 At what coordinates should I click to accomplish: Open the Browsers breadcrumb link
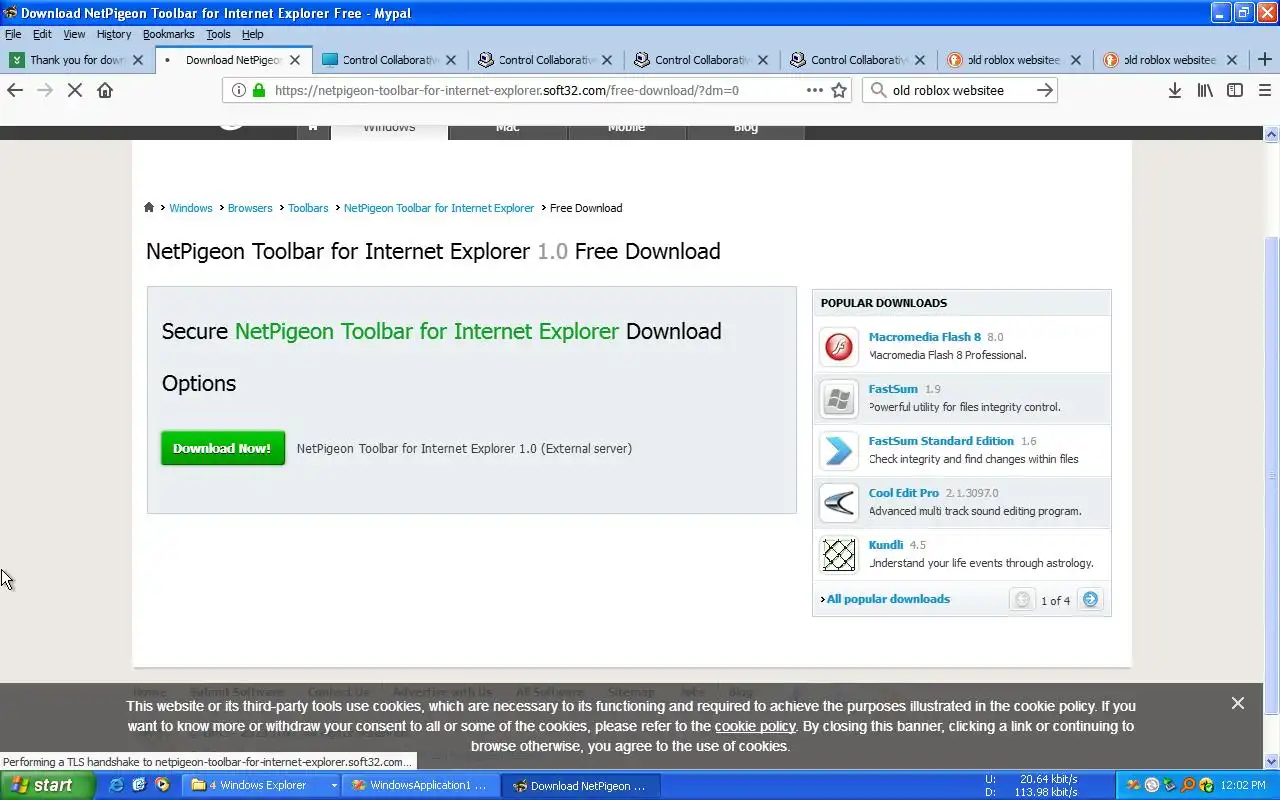click(x=250, y=208)
